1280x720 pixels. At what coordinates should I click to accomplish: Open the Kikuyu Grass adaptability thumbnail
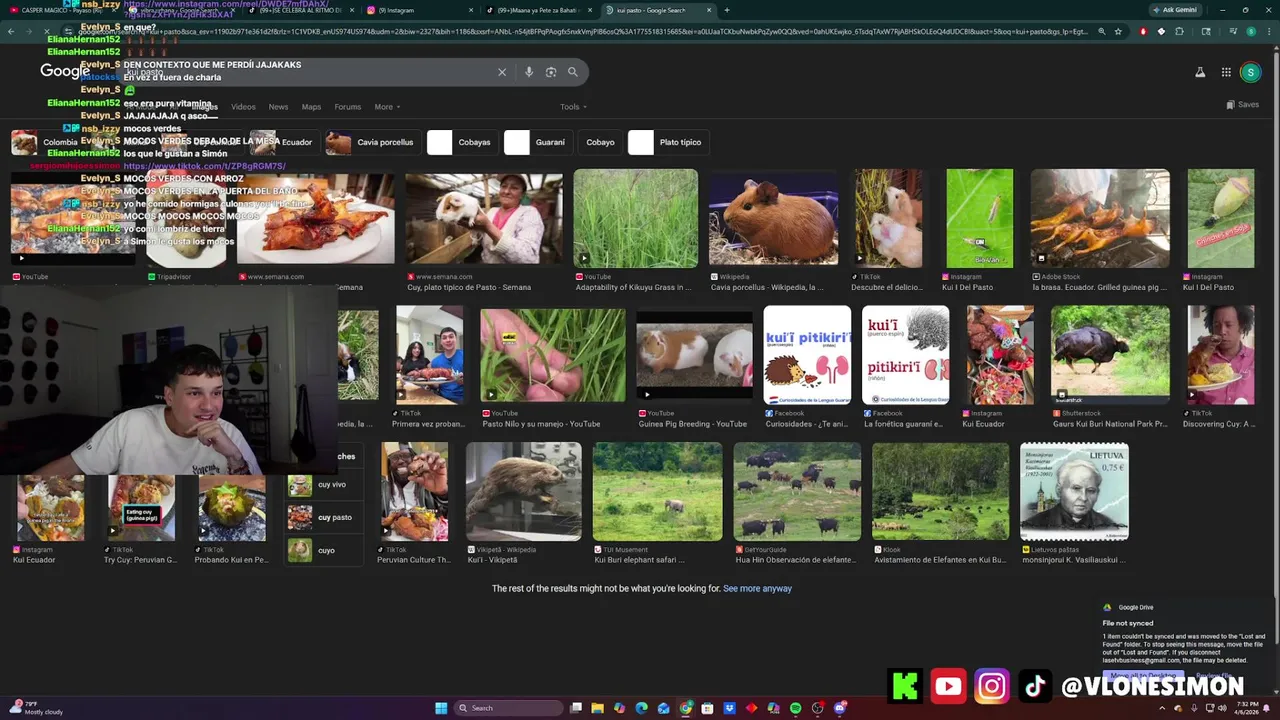click(x=635, y=218)
